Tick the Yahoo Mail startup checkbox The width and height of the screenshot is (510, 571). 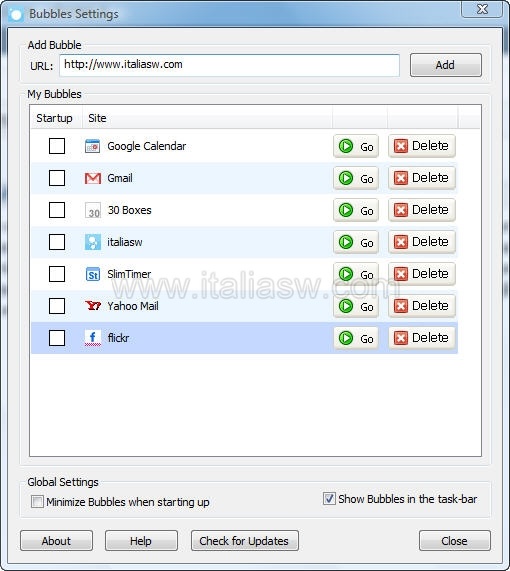(x=57, y=306)
